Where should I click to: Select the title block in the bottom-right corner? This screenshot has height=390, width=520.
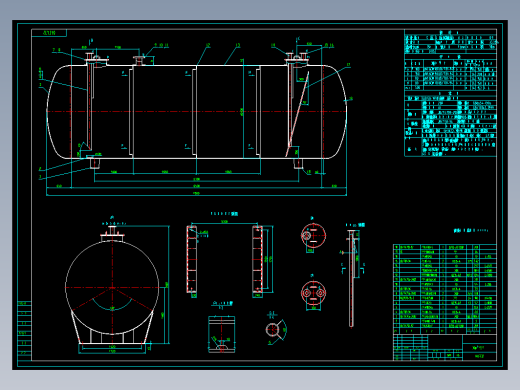(445, 347)
